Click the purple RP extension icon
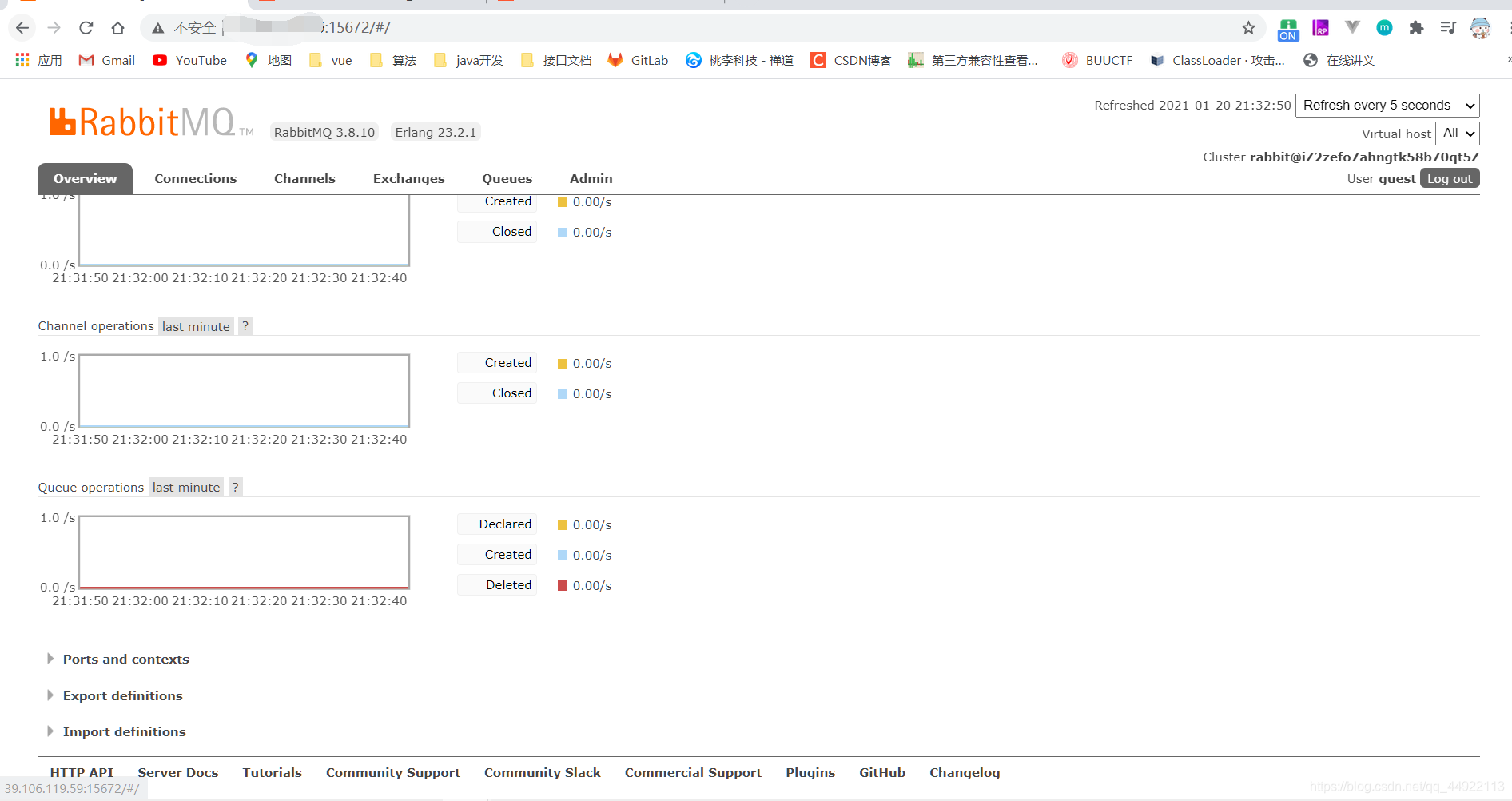Image resolution: width=1512 pixels, height=801 pixels. pos(1321,28)
